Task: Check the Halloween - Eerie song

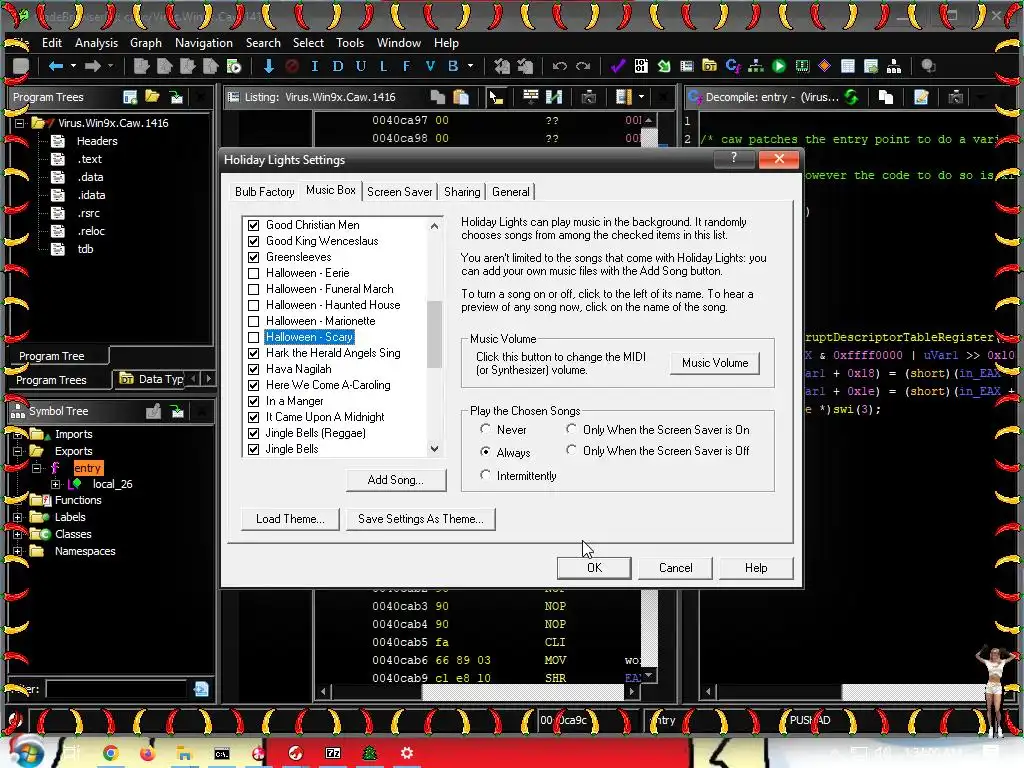Action: (253, 273)
